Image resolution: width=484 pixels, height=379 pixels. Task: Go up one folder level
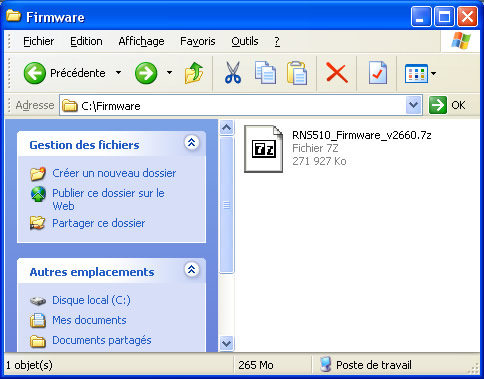pyautogui.click(x=194, y=73)
